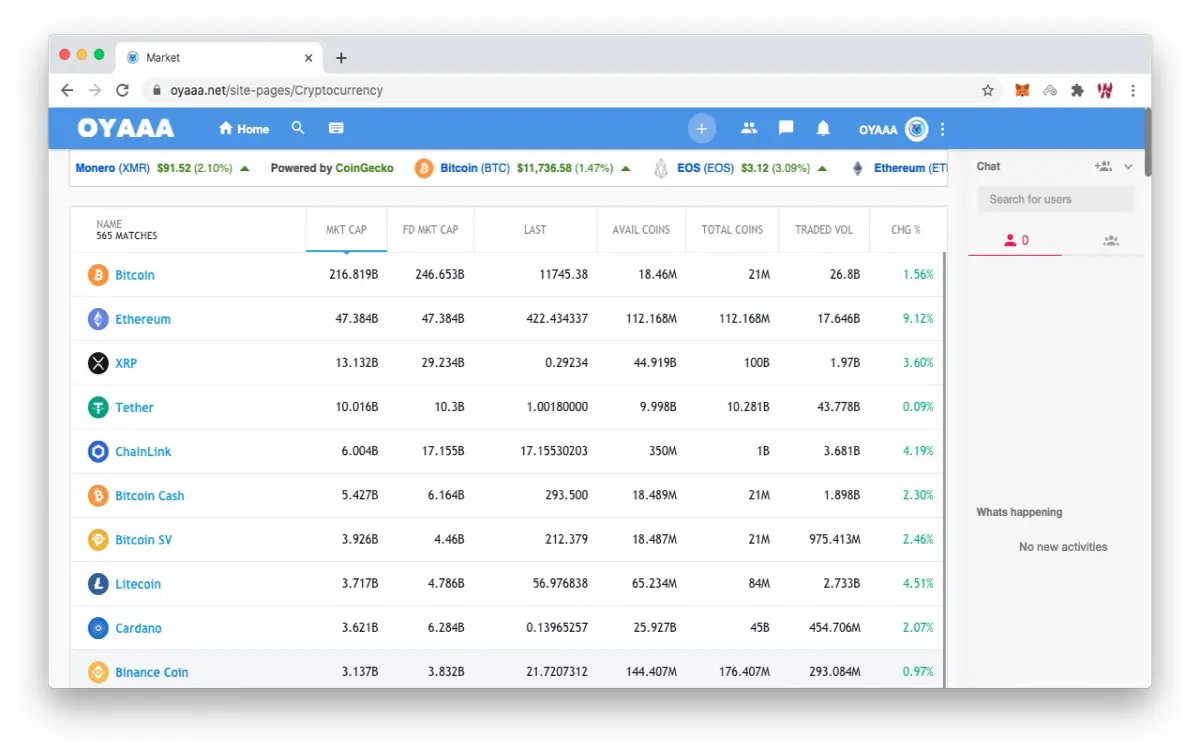Sort table by FD MKT CAP column
This screenshot has width=1200, height=756.
coord(430,229)
